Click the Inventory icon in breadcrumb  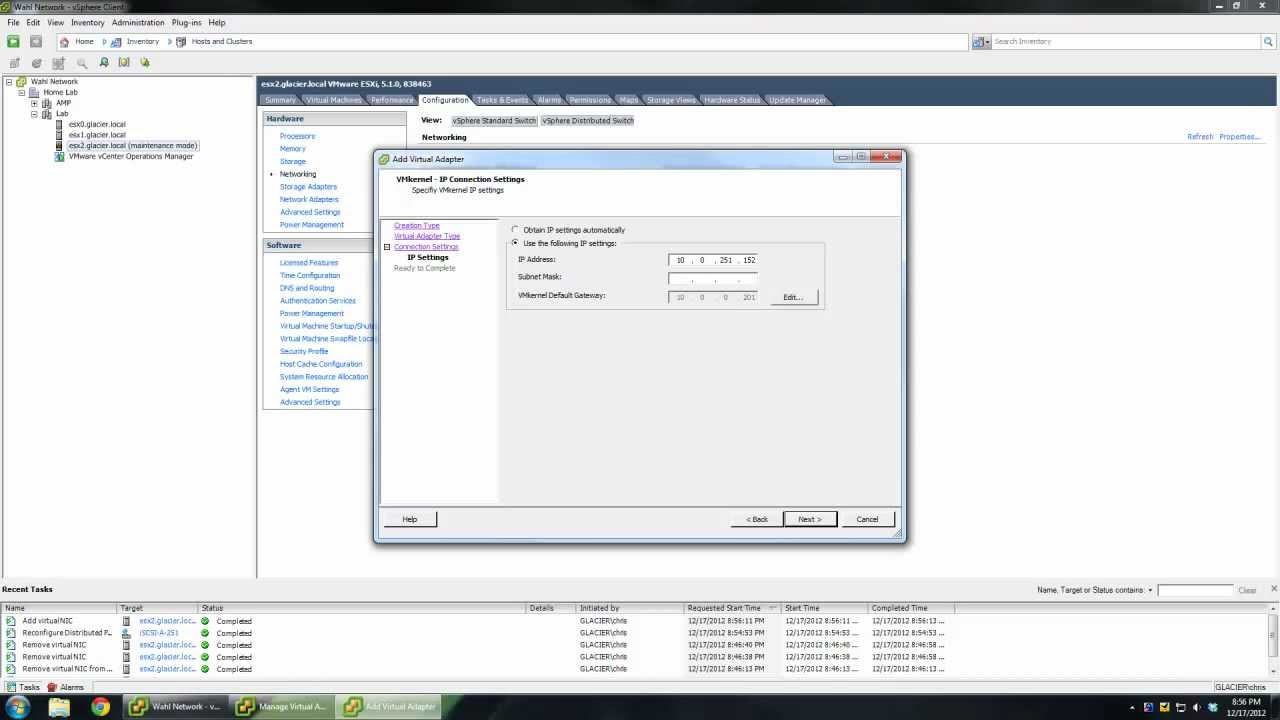(117, 42)
